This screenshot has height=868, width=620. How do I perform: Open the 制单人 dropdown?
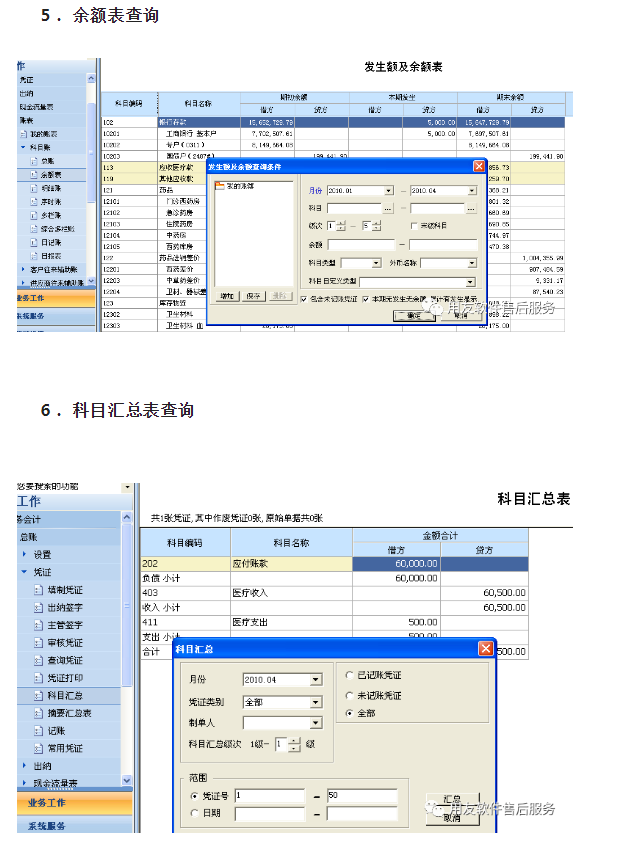coord(316,723)
